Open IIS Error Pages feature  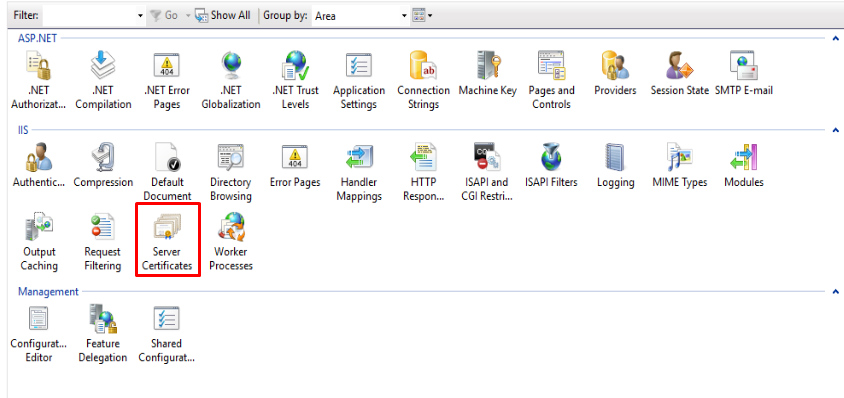pyautogui.click(x=295, y=166)
